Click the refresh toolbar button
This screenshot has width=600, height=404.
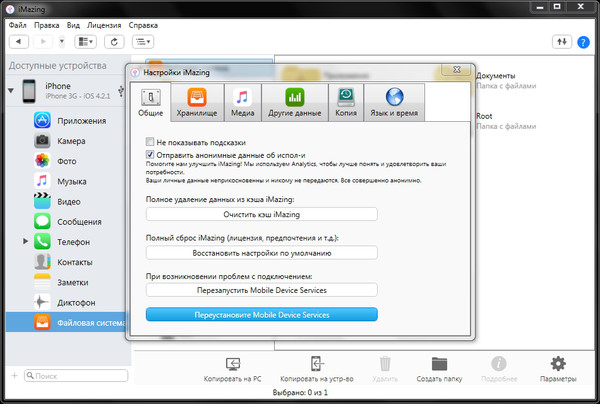coord(115,42)
